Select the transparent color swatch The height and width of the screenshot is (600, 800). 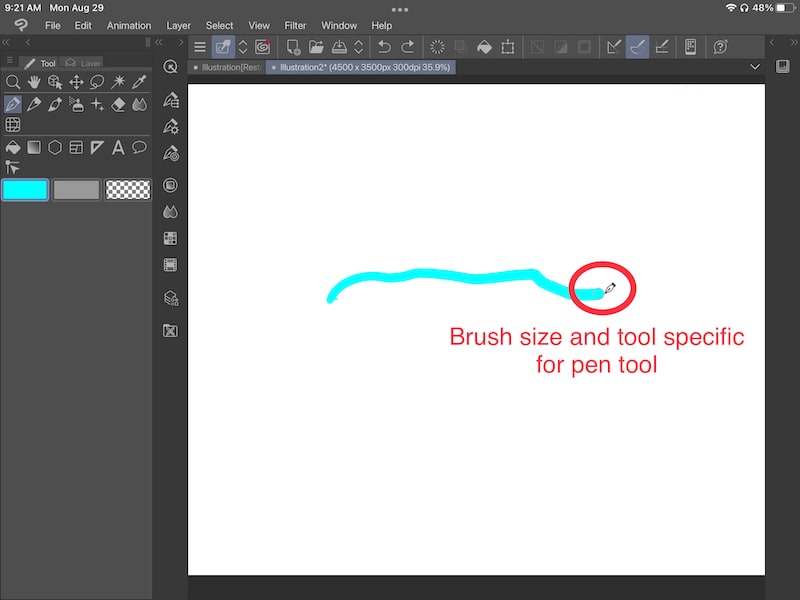[127, 189]
